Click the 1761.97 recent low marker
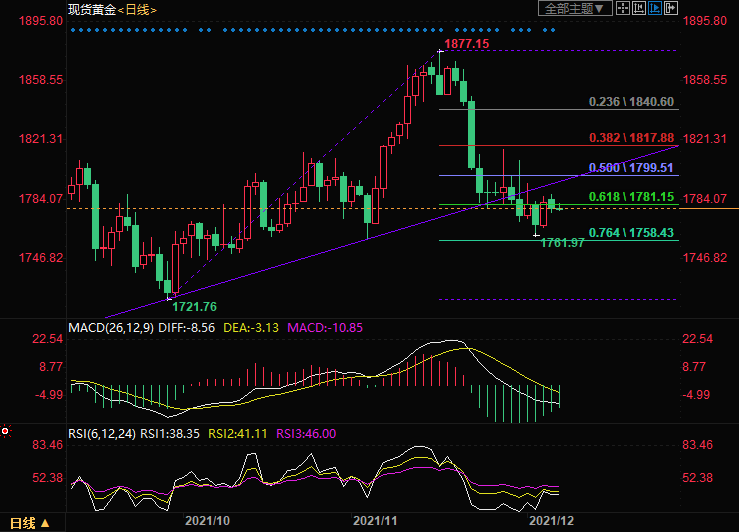This screenshot has width=739, height=532. click(x=562, y=243)
